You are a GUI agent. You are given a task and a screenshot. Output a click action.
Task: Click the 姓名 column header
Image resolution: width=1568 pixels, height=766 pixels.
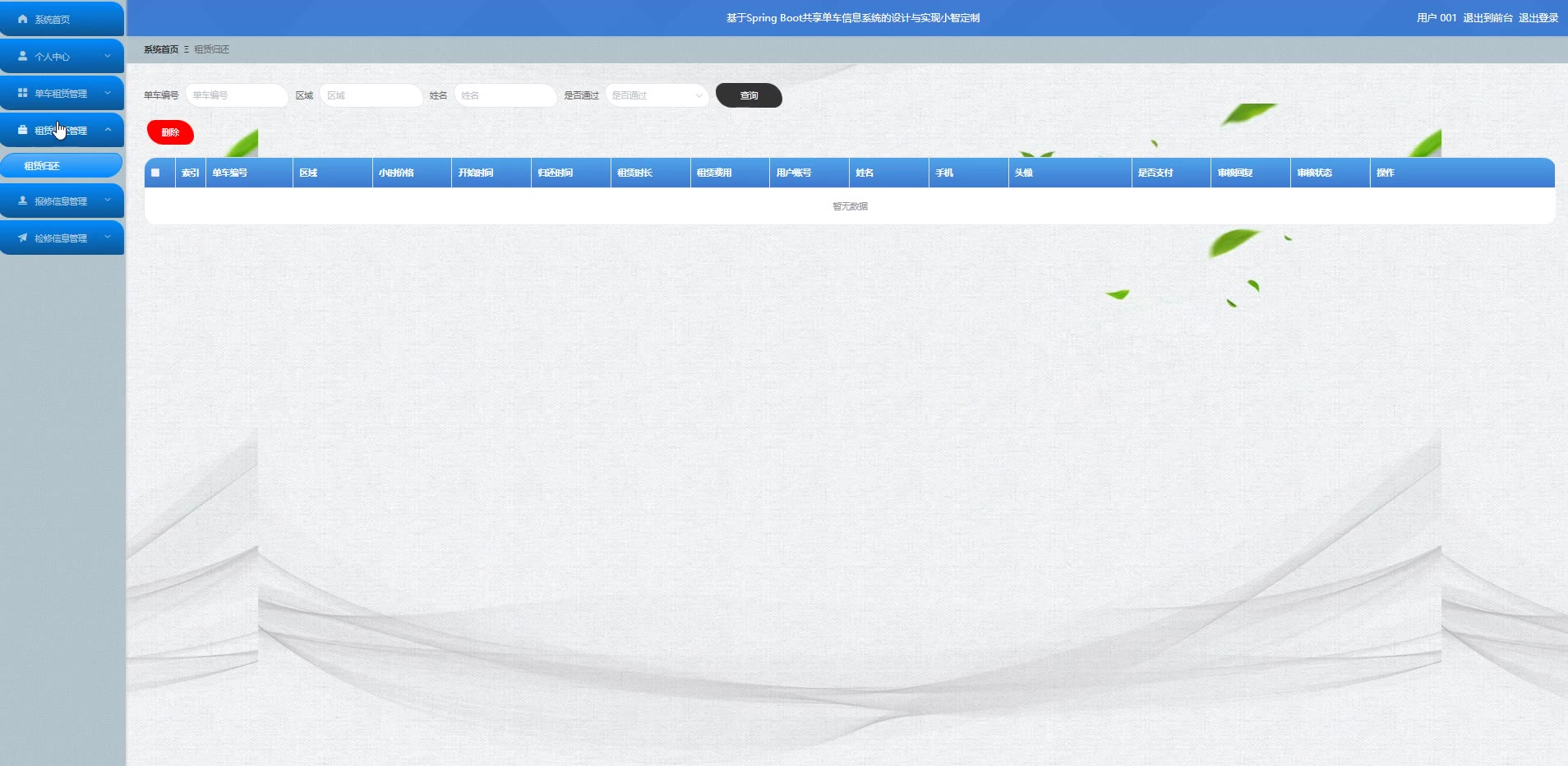pyautogui.click(x=889, y=173)
